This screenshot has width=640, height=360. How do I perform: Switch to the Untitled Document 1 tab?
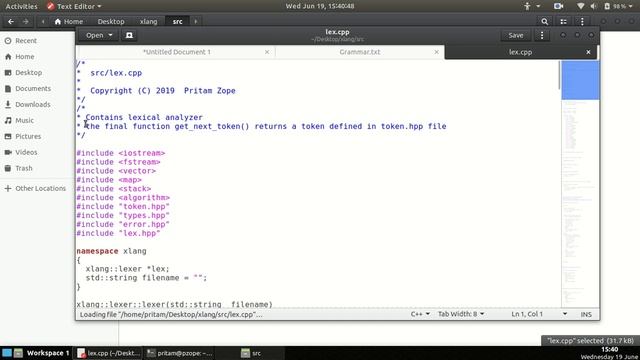pyautogui.click(x=176, y=52)
